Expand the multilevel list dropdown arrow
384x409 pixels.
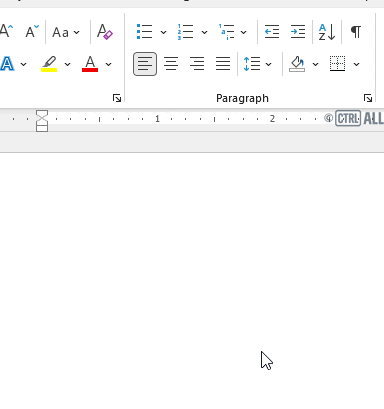pyautogui.click(x=244, y=32)
